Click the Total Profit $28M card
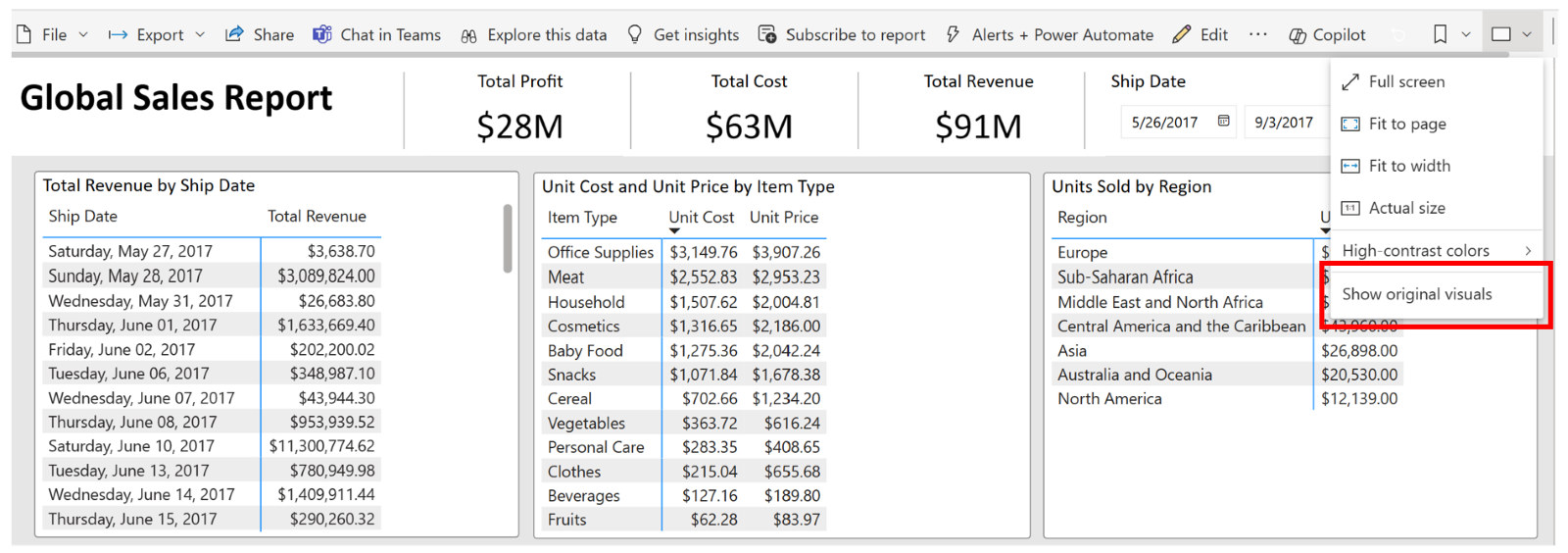 pos(519,108)
